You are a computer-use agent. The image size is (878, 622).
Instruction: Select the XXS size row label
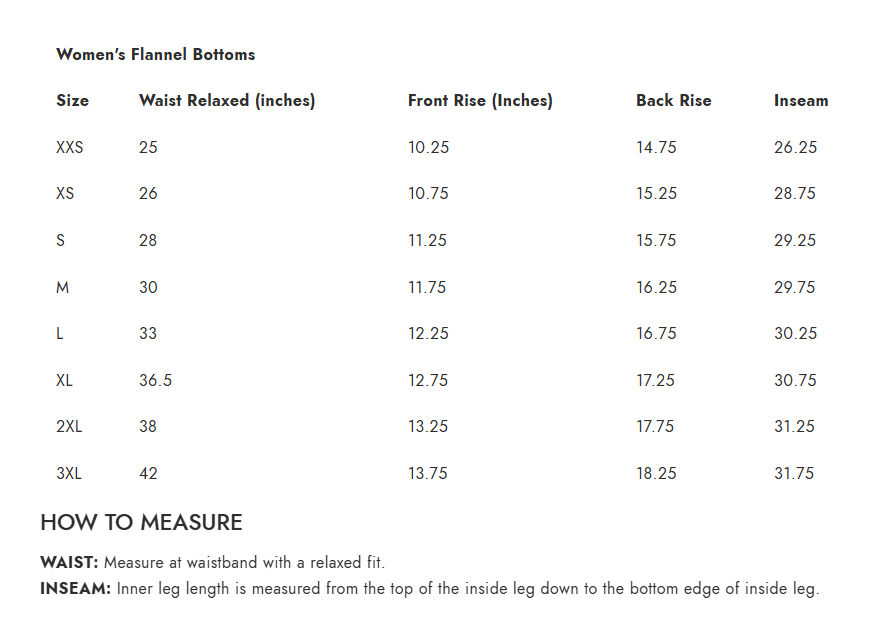[x=70, y=147]
